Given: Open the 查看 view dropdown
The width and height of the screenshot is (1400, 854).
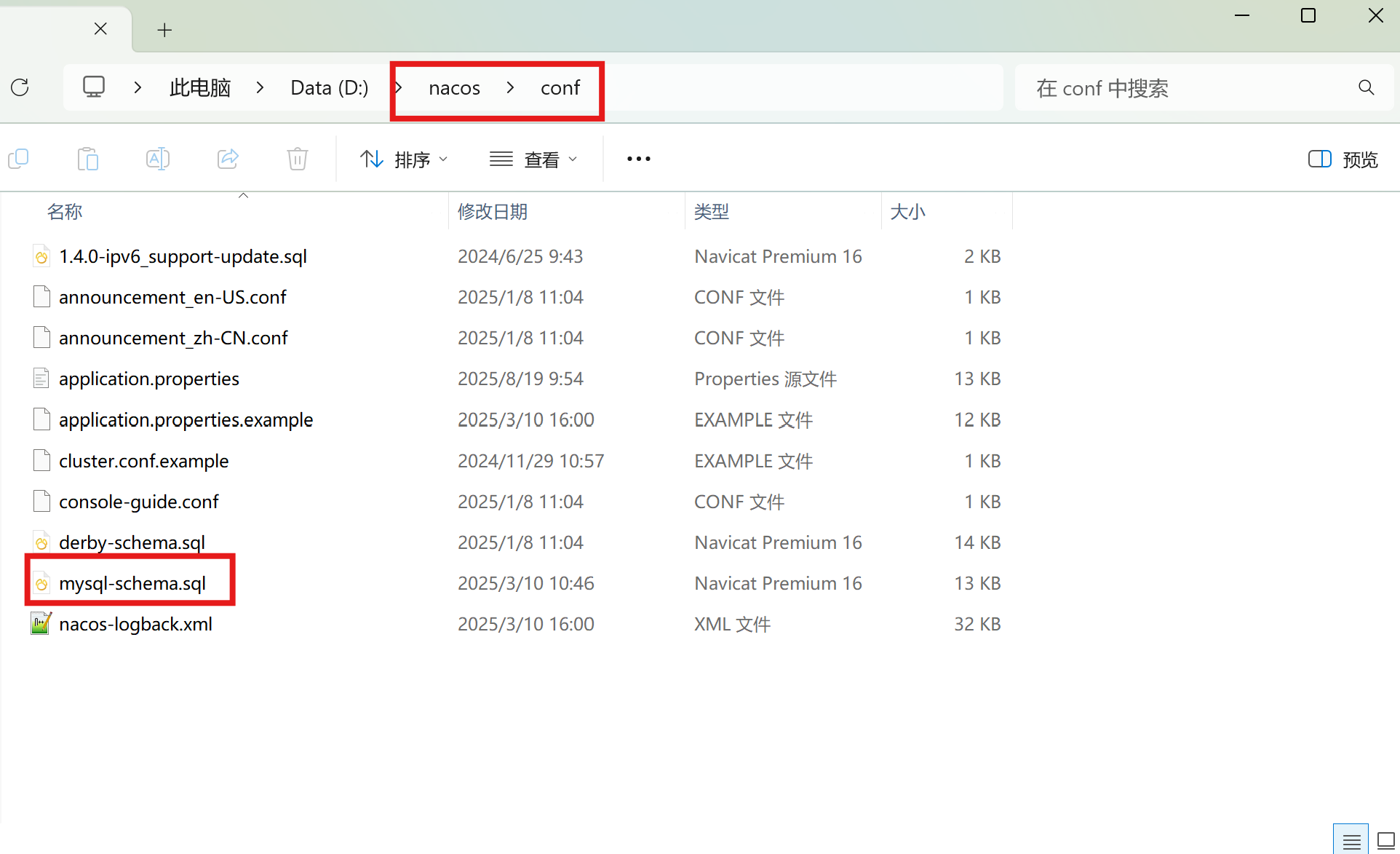Looking at the screenshot, I should click(x=533, y=159).
